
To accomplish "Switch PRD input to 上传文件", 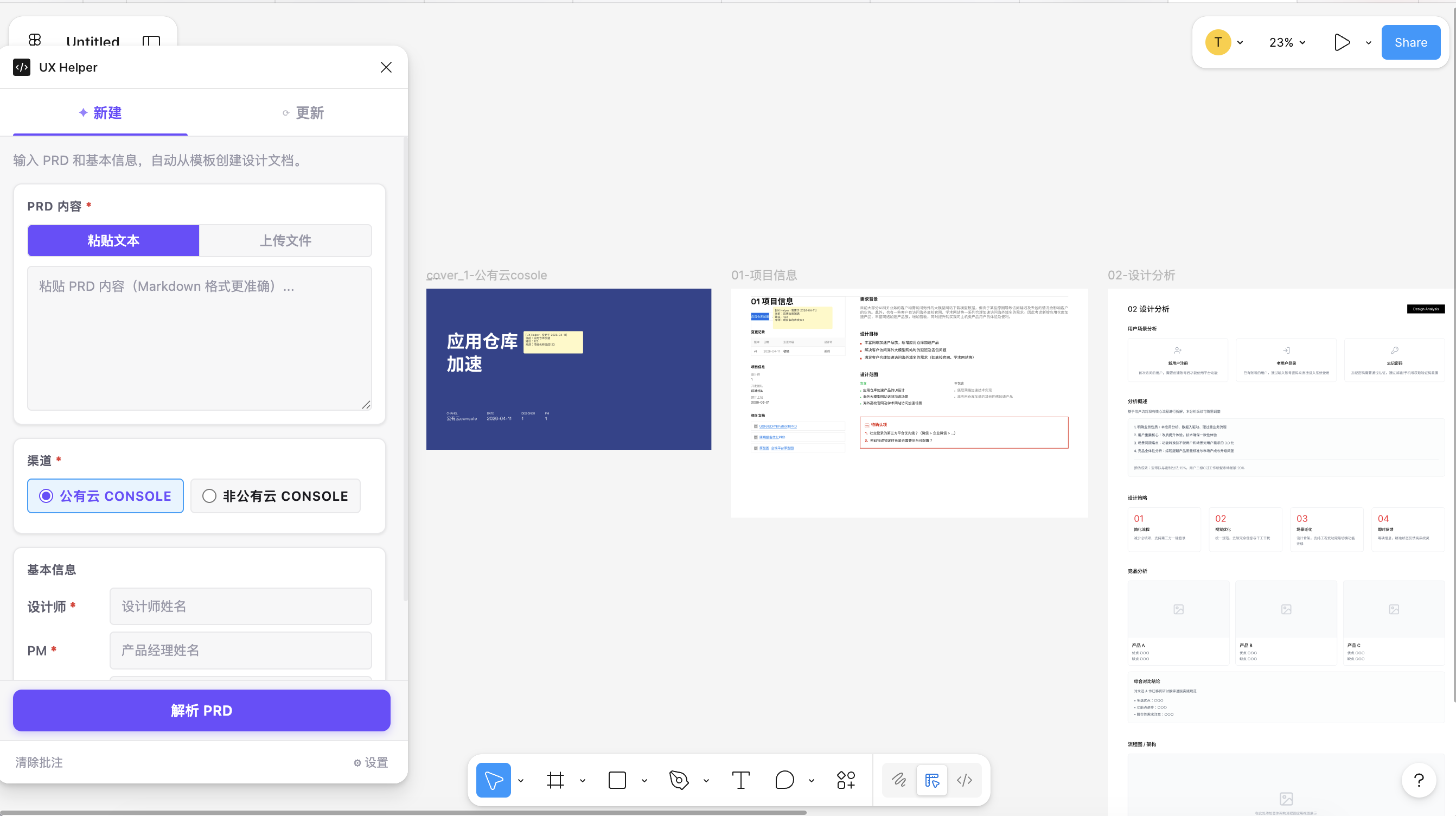I will [x=285, y=240].
